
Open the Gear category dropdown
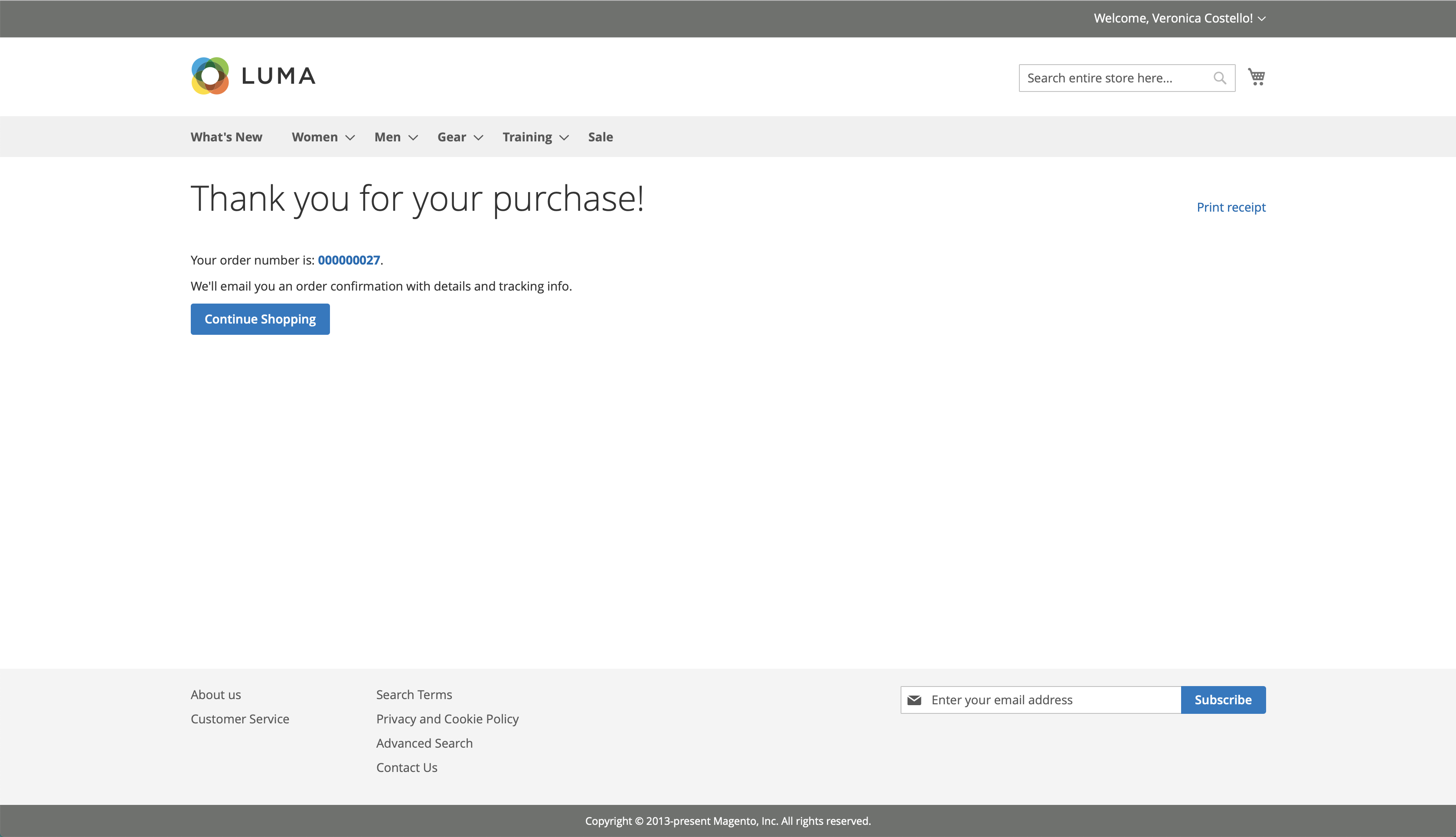452,137
